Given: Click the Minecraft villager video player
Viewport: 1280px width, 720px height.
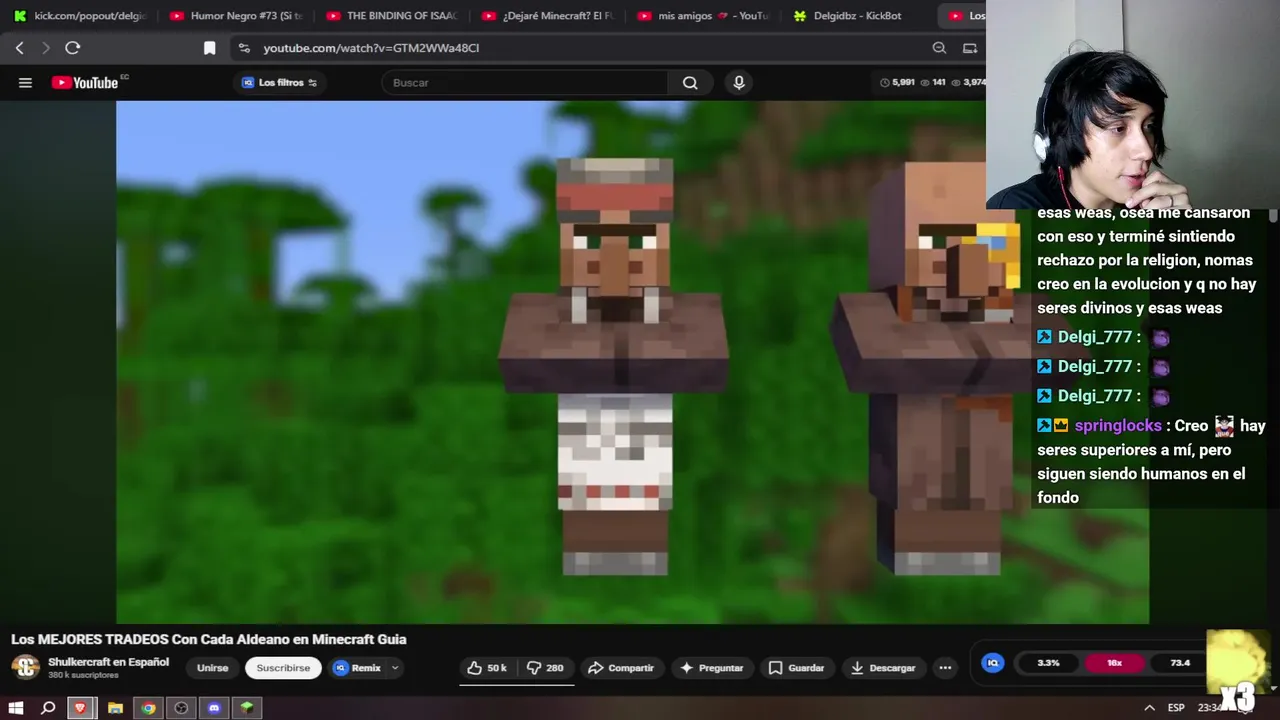Looking at the screenshot, I should (632, 362).
